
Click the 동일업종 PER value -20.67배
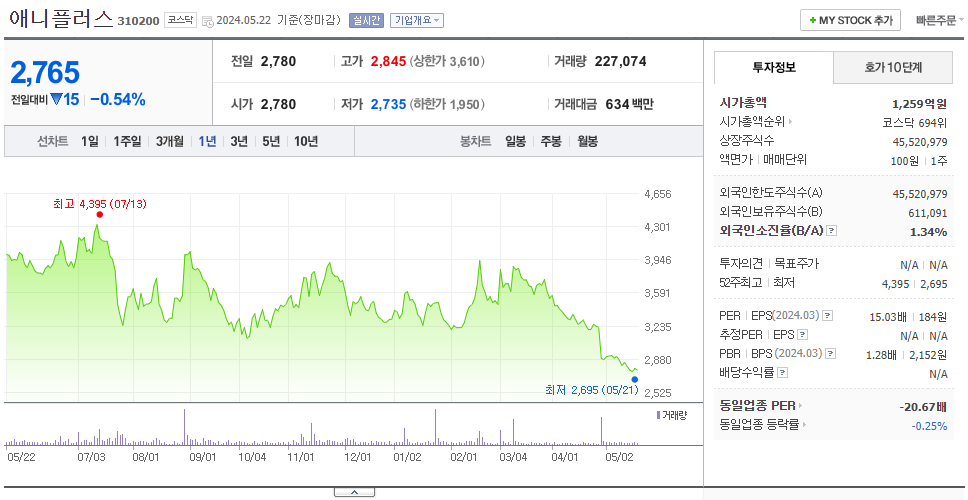(923, 407)
